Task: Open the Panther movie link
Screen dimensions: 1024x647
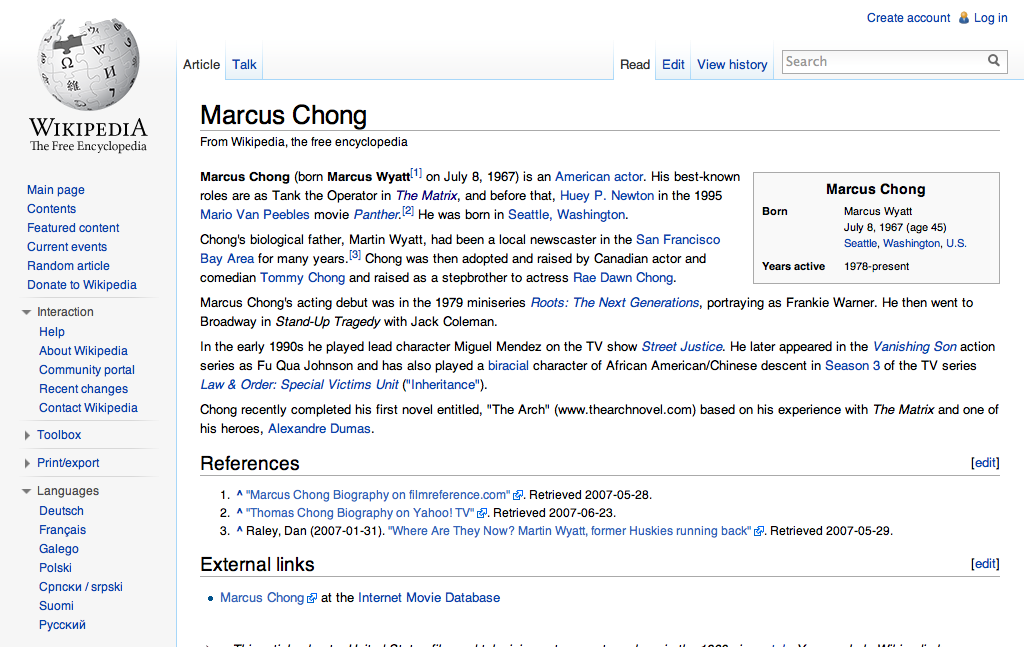Action: tap(376, 214)
